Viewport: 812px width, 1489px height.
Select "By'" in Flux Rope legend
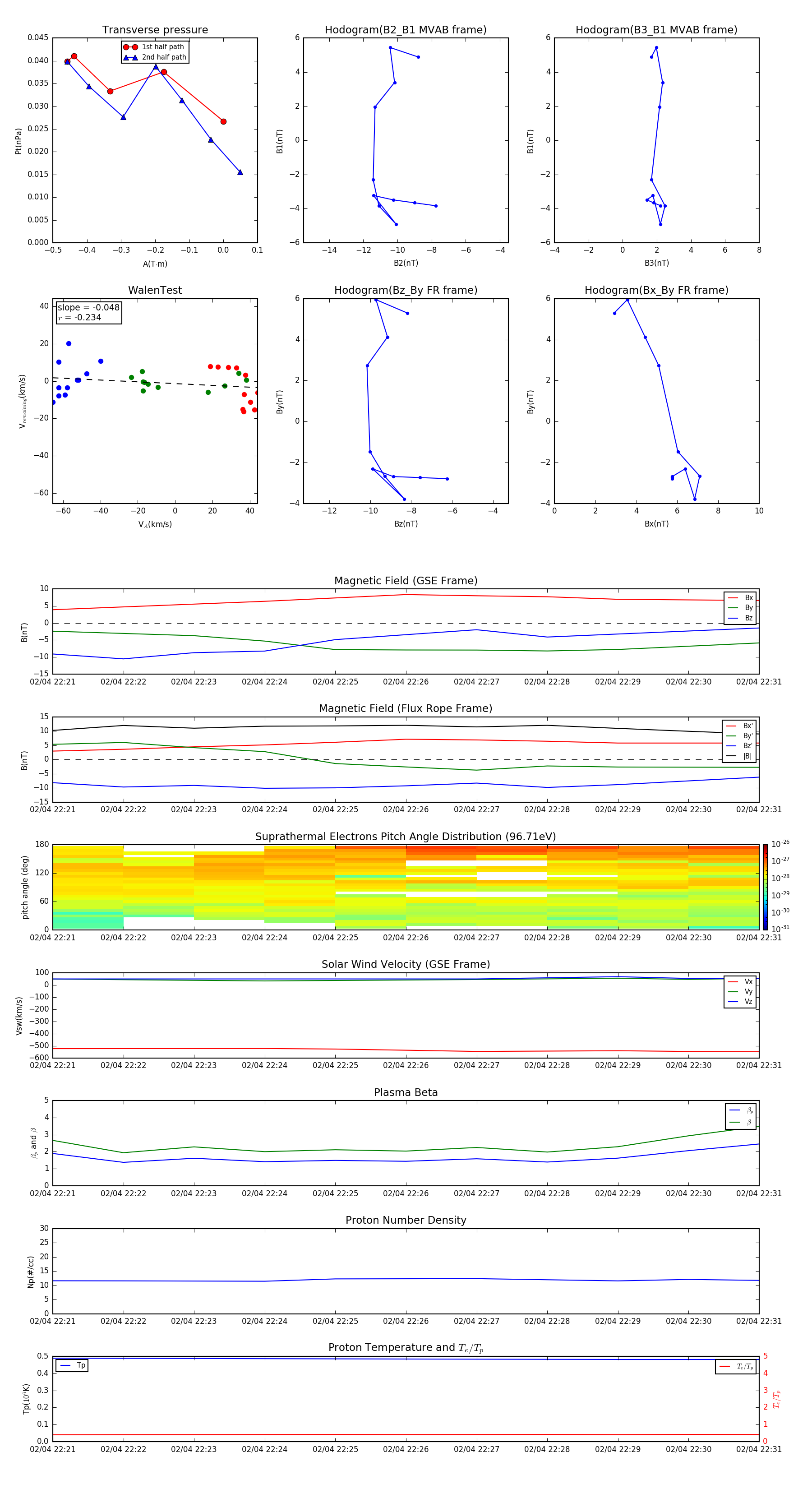(x=739, y=736)
